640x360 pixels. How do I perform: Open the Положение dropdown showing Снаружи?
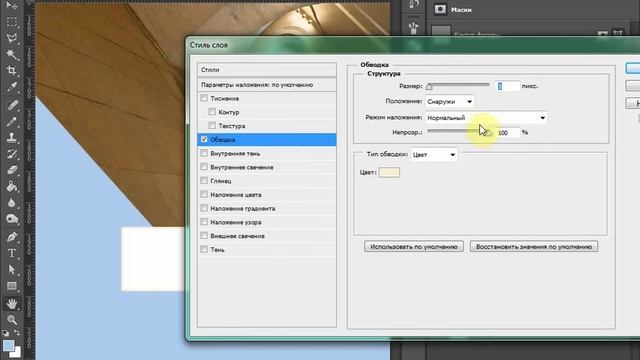(450, 102)
